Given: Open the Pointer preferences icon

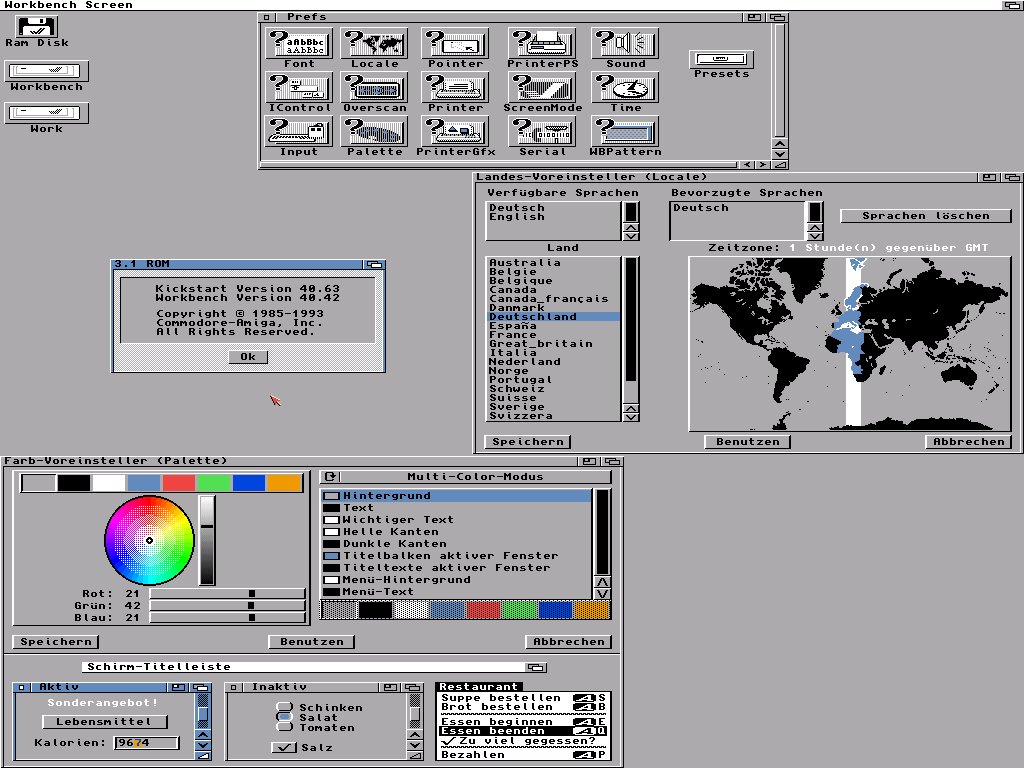Looking at the screenshot, I should coord(455,43).
